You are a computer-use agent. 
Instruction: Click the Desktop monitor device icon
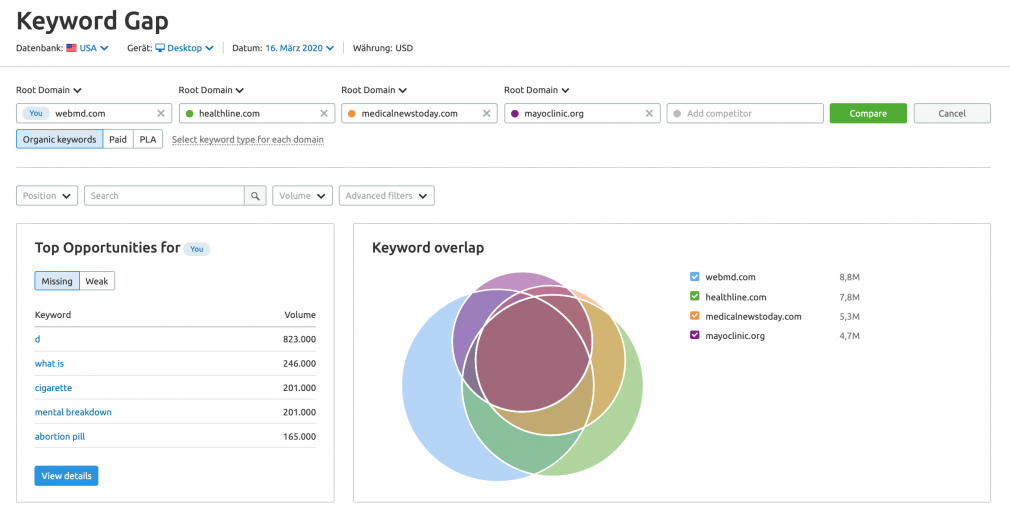160,48
